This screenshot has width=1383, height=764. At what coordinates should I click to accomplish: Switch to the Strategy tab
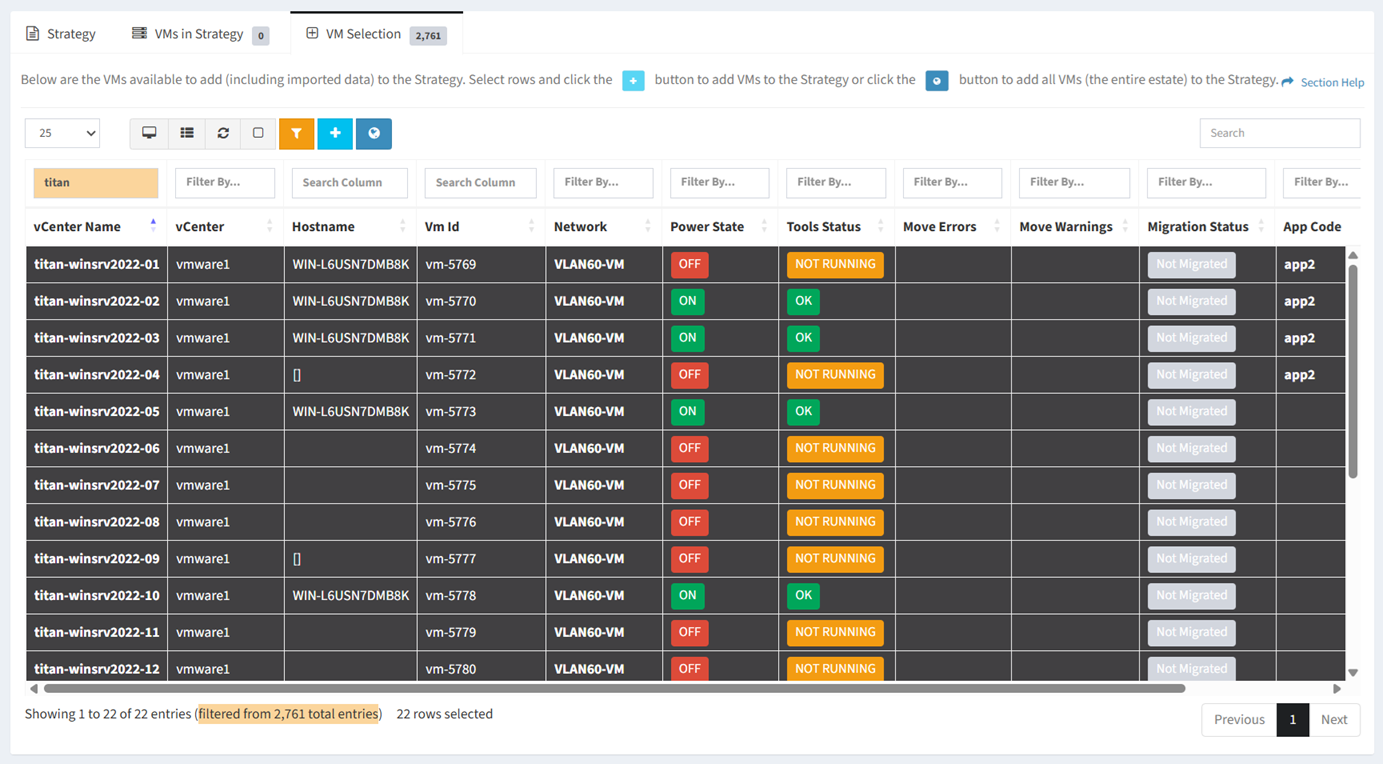(x=61, y=34)
